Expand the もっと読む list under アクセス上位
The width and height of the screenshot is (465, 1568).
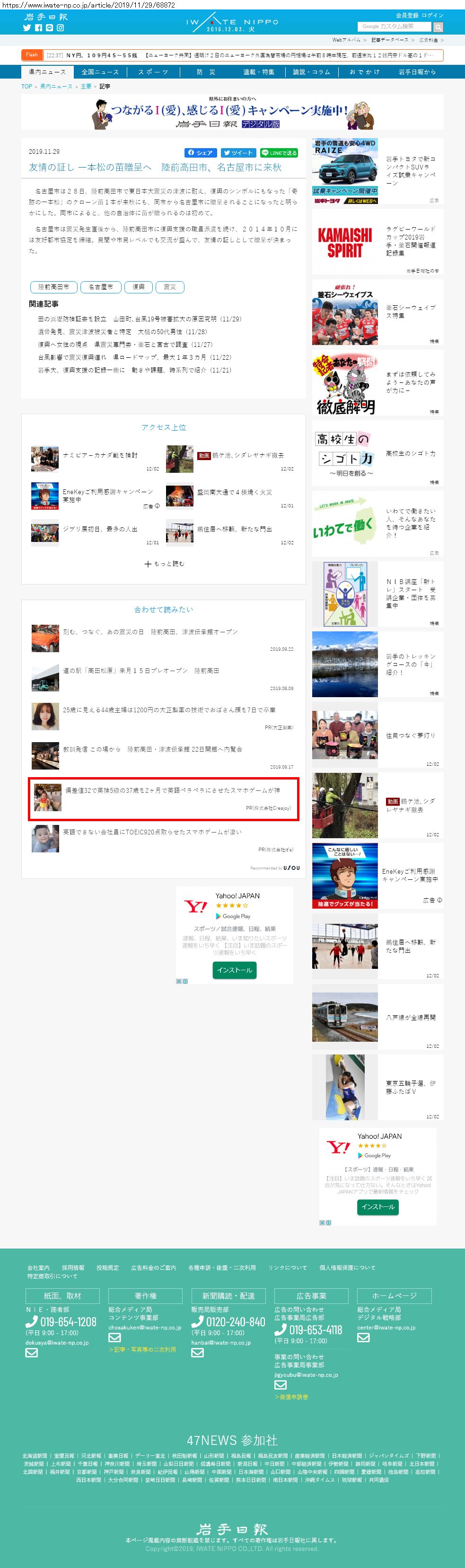(164, 564)
